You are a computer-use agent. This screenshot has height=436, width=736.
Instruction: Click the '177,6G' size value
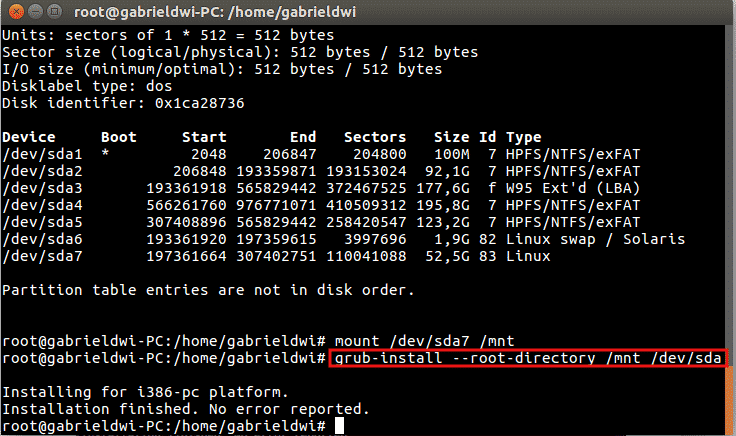click(x=443, y=188)
